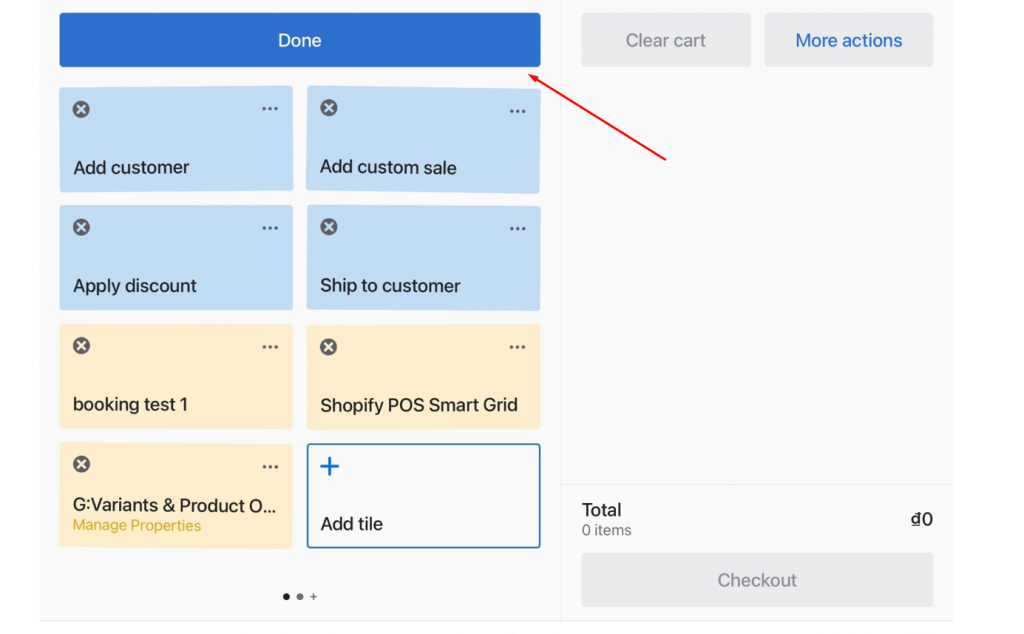The image size is (1024, 634).
Task: Open options menu on Shopify POS Smart Grid tile
Action: 517,346
